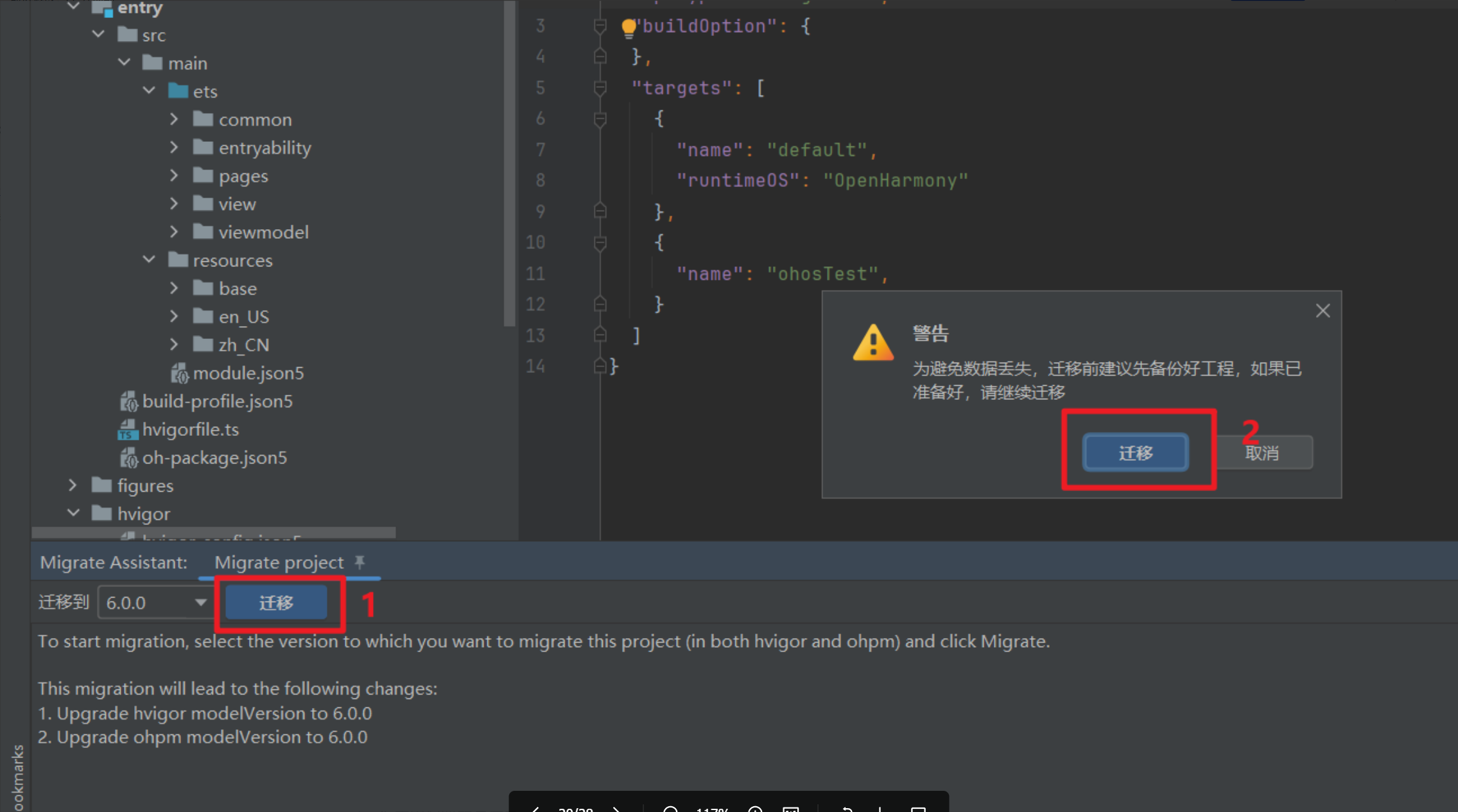Viewport: 1458px width, 812px height.
Task: Open the 迁移到 version 6.0.0 dropdown
Action: (x=200, y=602)
